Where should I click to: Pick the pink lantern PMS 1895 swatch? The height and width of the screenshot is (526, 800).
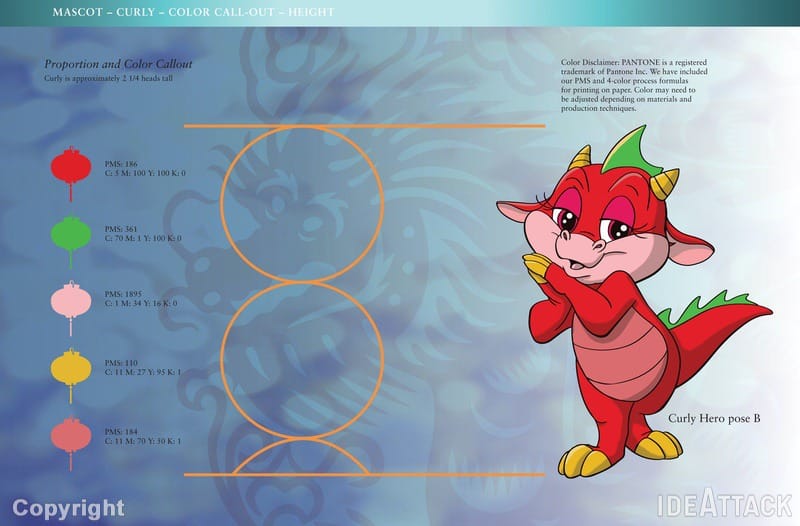point(71,300)
